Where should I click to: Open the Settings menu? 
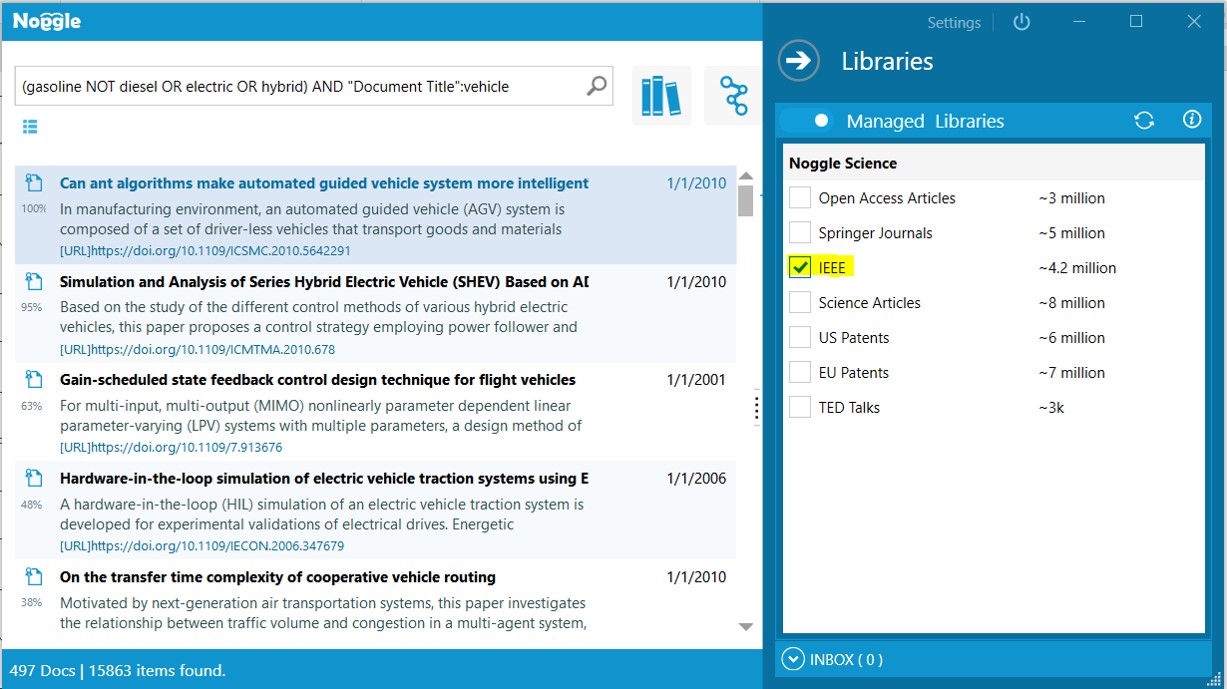[954, 22]
